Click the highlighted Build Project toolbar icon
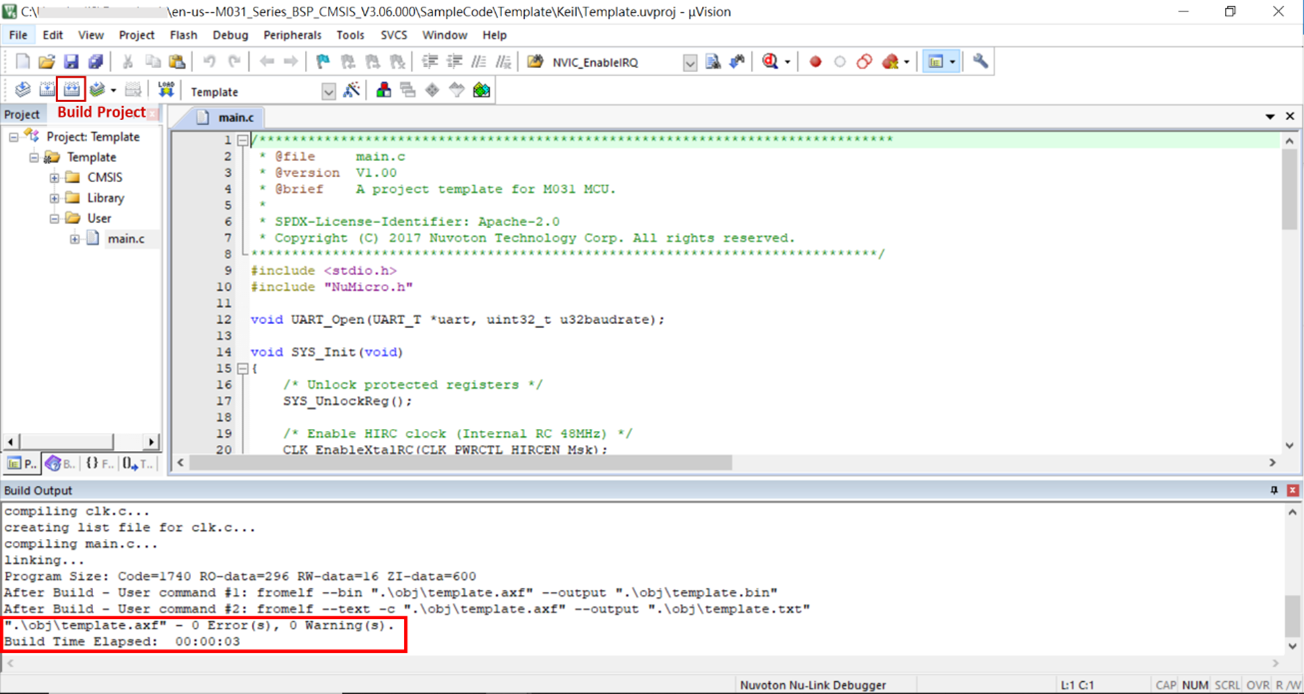Image resolution: width=1304 pixels, height=694 pixels. coord(71,90)
